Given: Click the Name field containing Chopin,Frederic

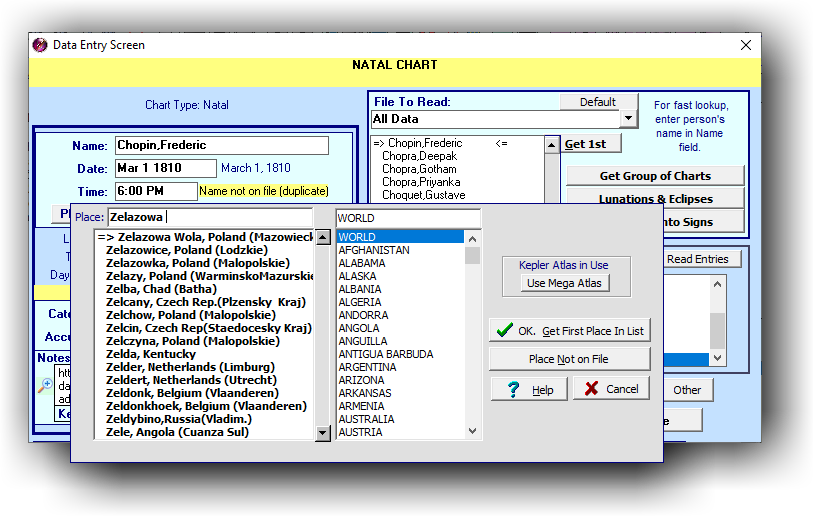Looking at the screenshot, I should (221, 146).
